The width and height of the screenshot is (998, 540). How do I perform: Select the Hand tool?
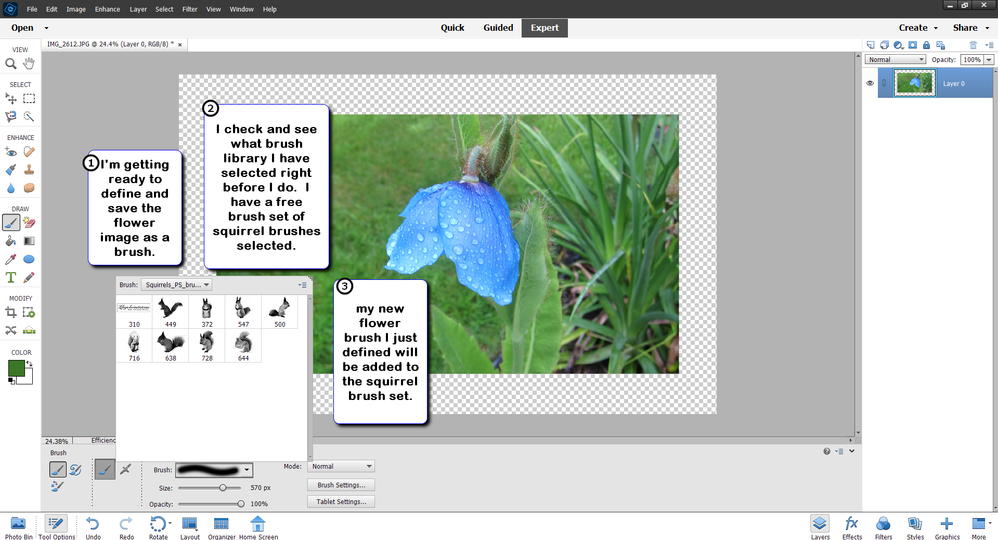click(29, 64)
